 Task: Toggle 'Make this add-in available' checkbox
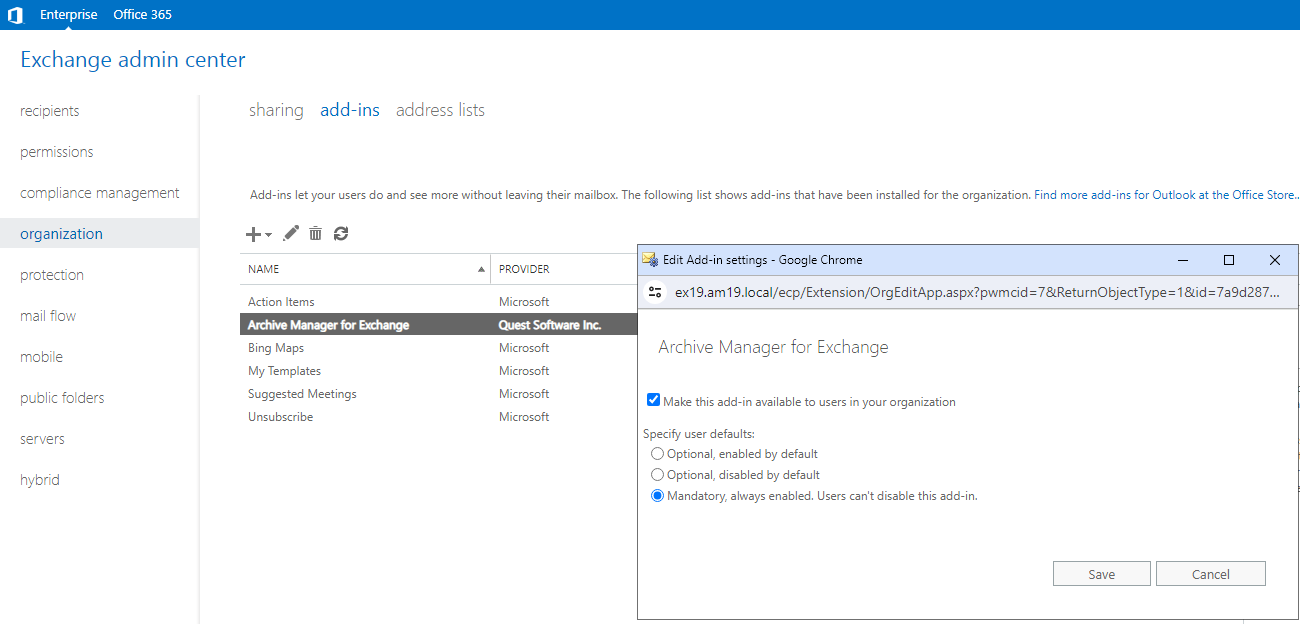point(654,401)
